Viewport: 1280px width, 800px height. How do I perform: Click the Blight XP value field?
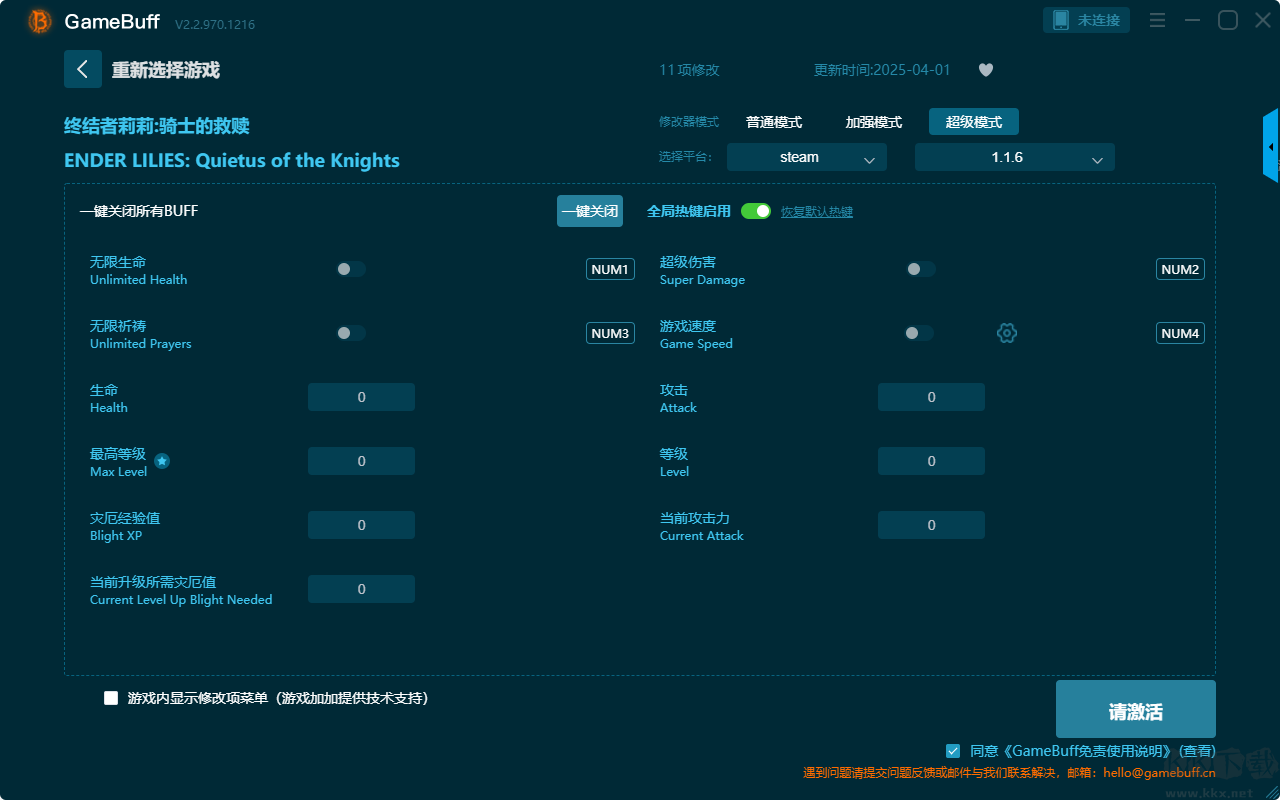(361, 525)
